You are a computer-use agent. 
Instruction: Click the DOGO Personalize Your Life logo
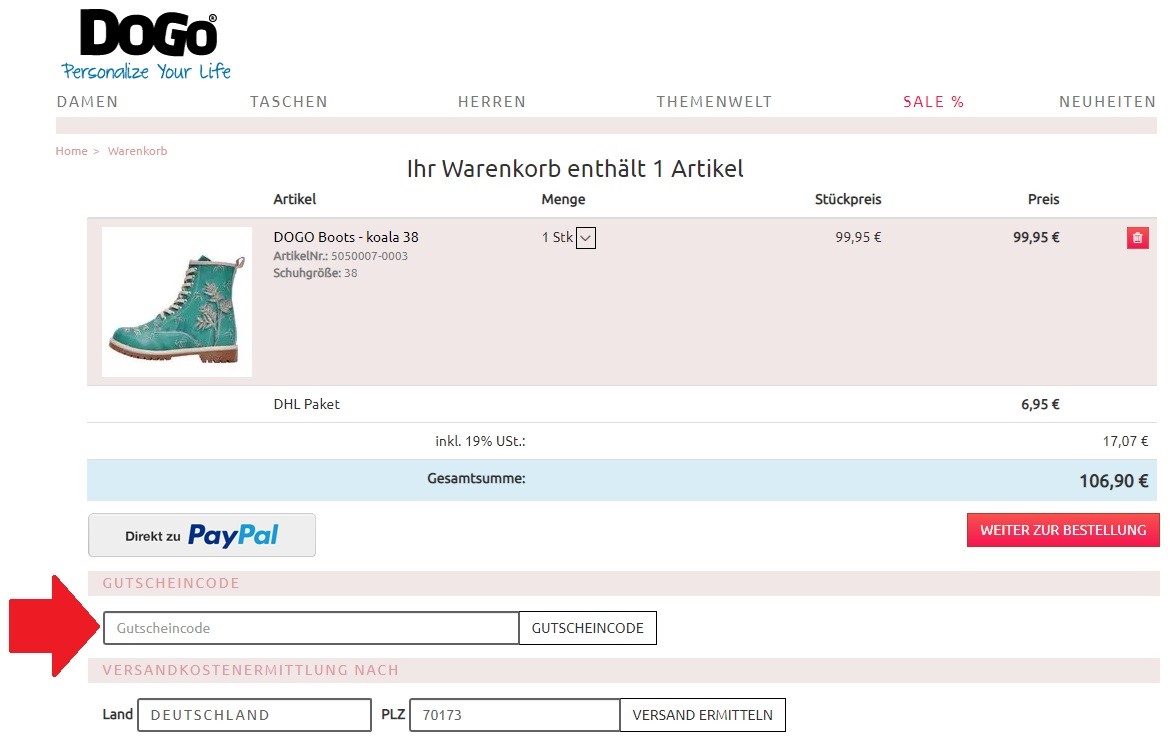[x=147, y=46]
